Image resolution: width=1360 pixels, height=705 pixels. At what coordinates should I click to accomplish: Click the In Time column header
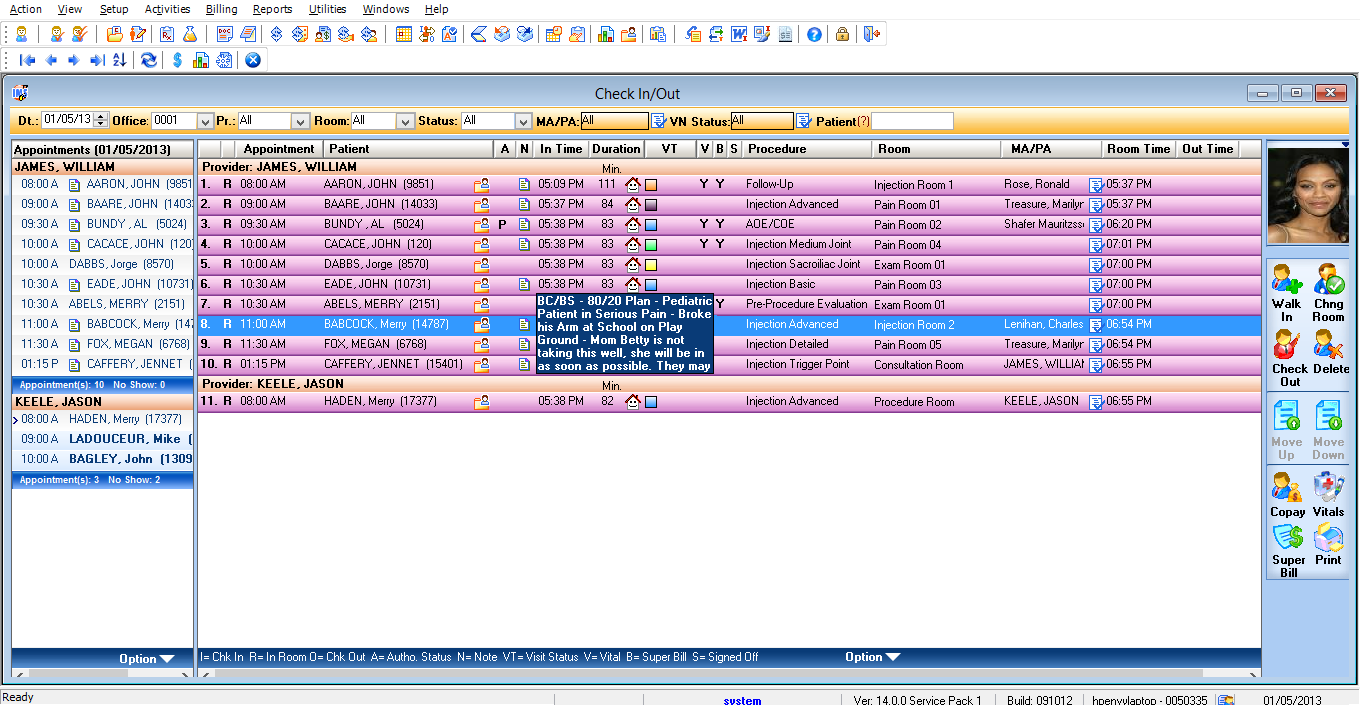point(560,149)
